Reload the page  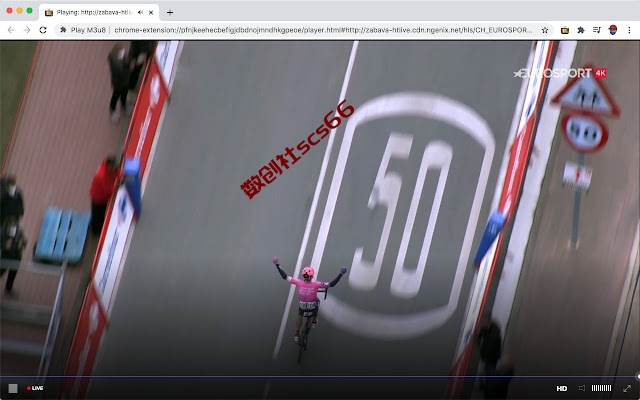[x=43, y=30]
